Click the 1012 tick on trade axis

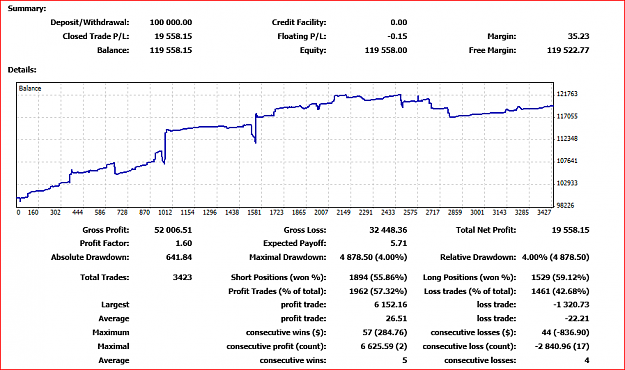click(165, 213)
